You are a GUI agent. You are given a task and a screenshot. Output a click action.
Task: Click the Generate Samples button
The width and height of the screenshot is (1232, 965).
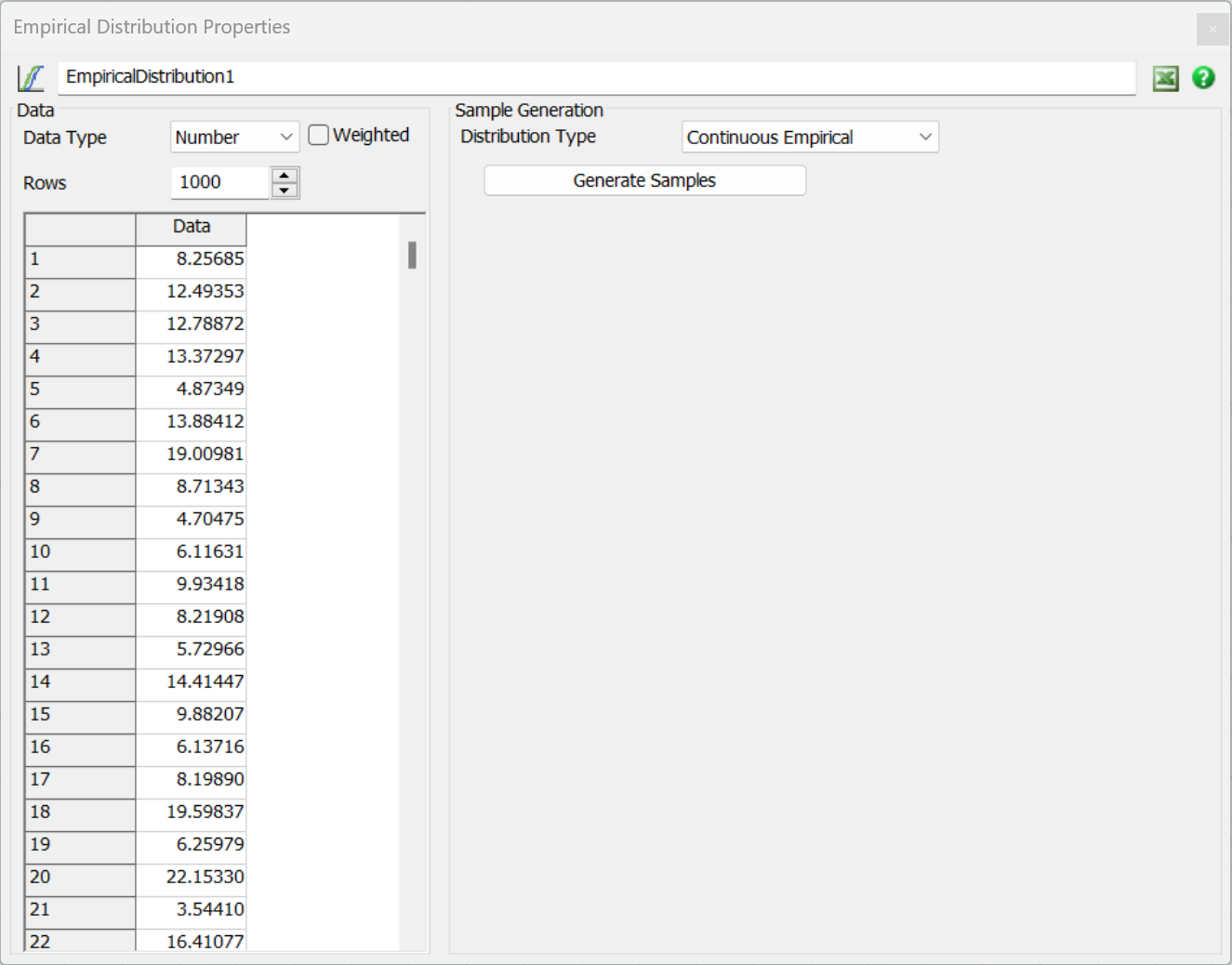point(643,180)
